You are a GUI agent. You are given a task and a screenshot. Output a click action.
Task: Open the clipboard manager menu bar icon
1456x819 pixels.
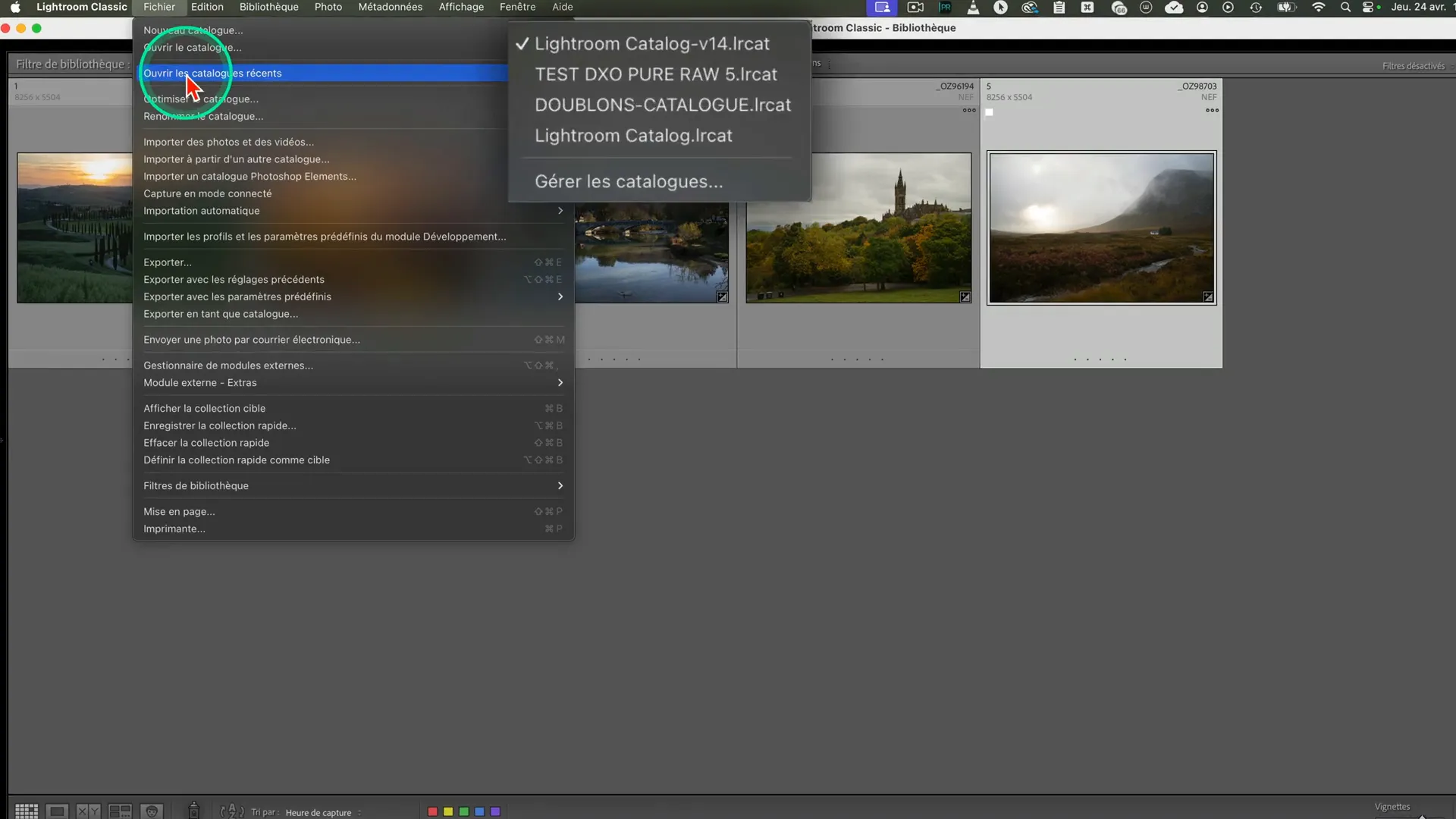tap(1059, 7)
